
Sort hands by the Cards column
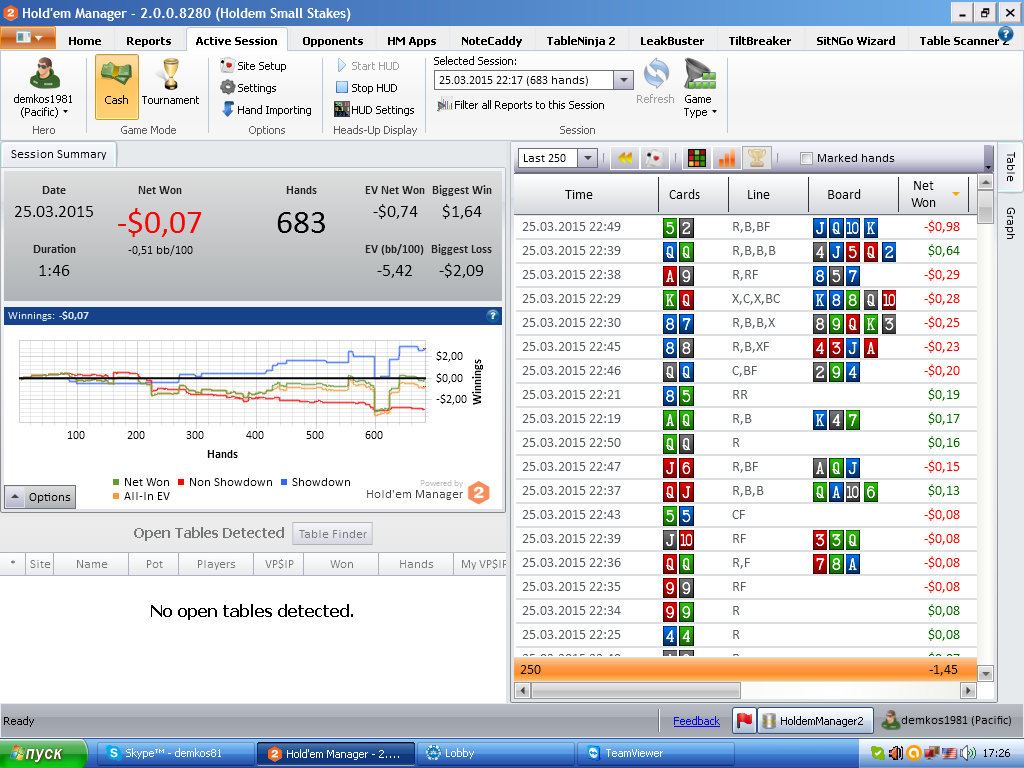click(x=684, y=195)
